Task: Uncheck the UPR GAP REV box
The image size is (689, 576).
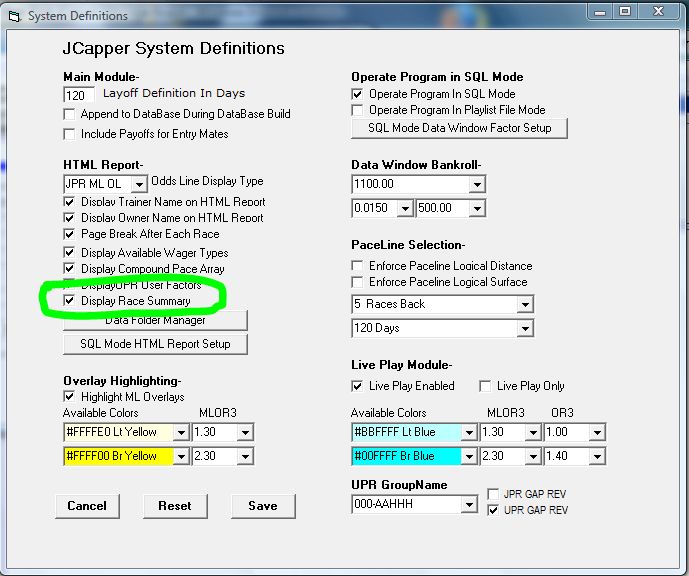Action: click(493, 510)
